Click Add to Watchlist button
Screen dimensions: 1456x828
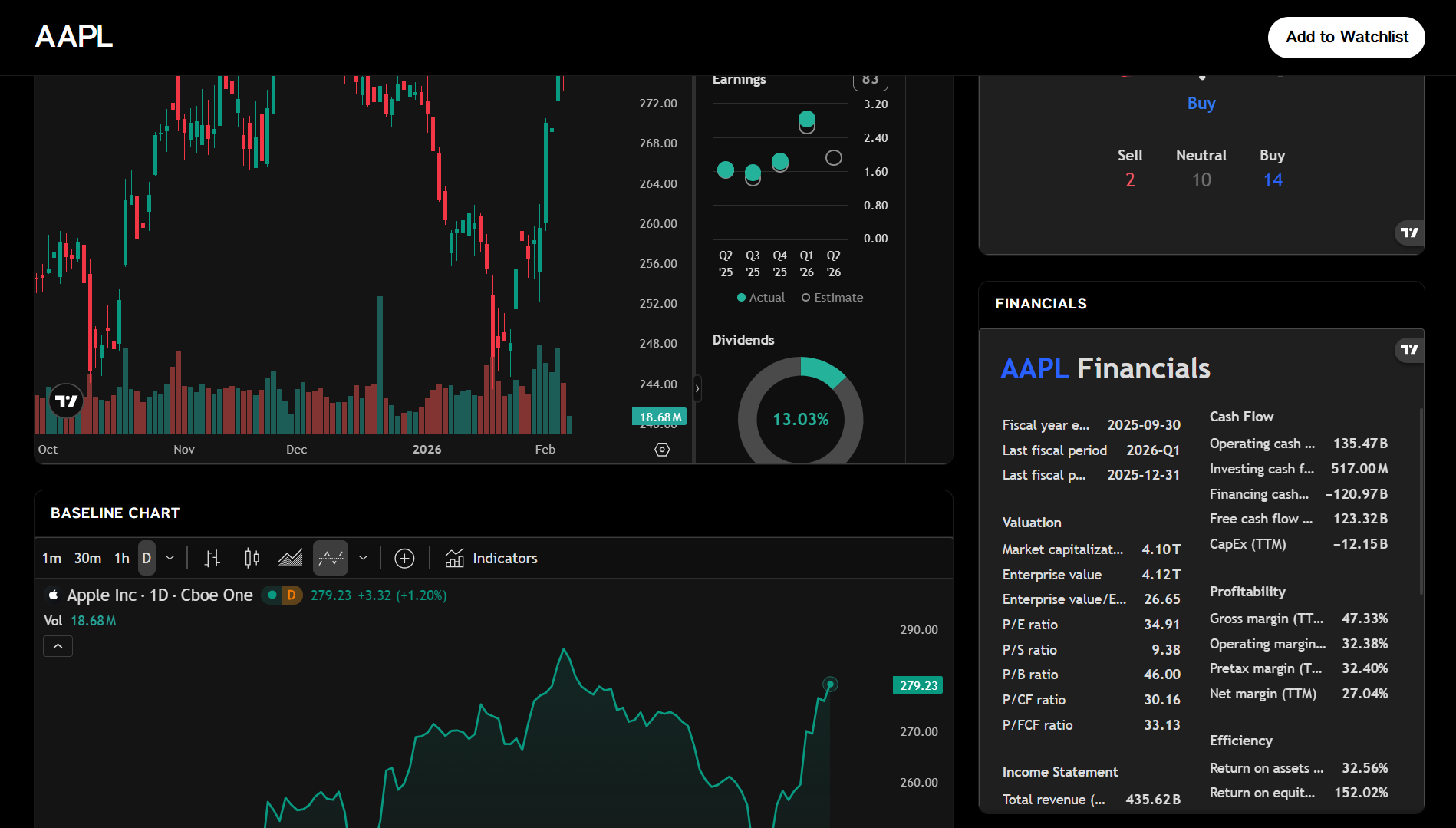pos(1346,38)
